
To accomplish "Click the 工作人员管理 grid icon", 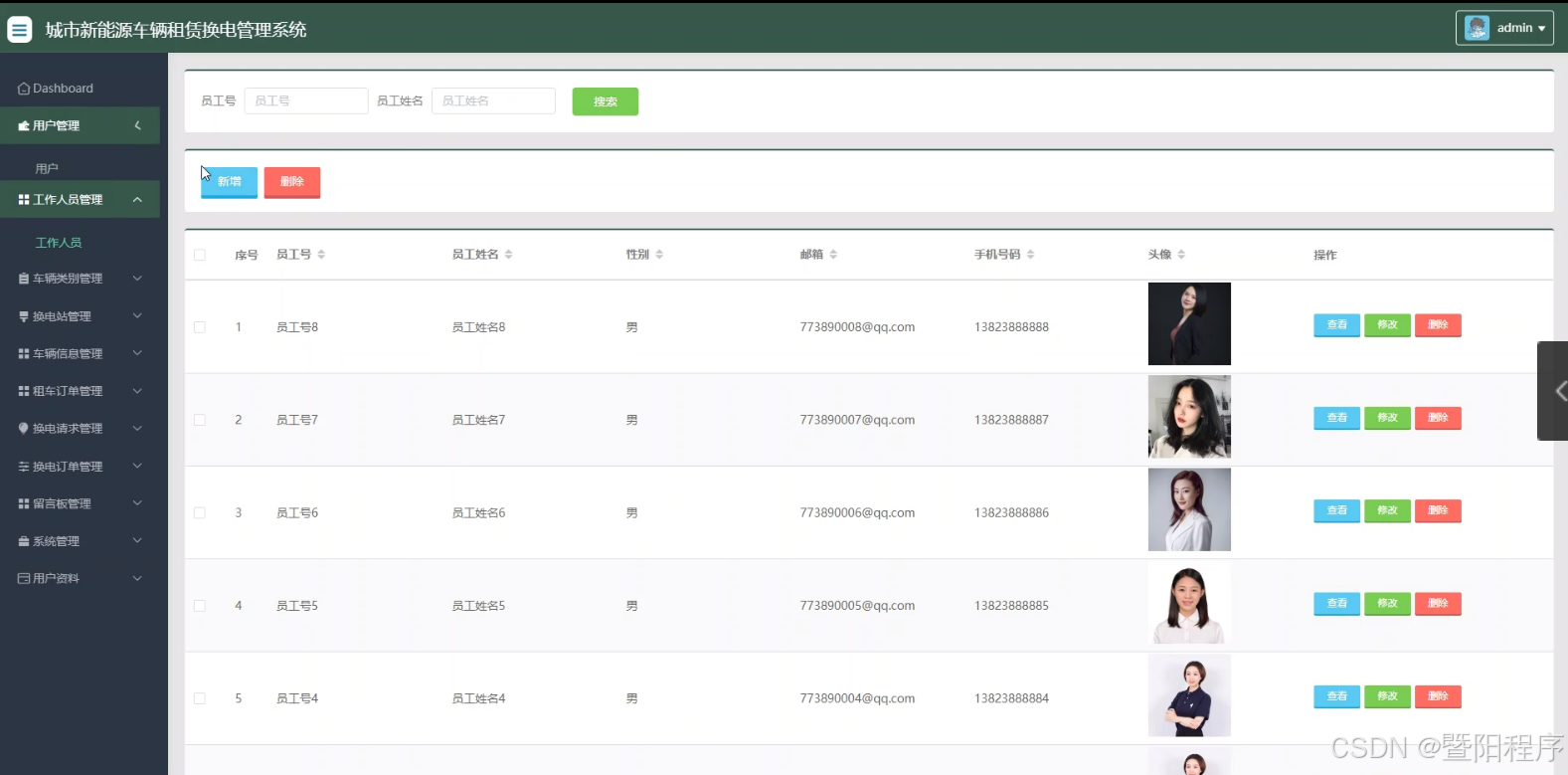I will (x=24, y=200).
